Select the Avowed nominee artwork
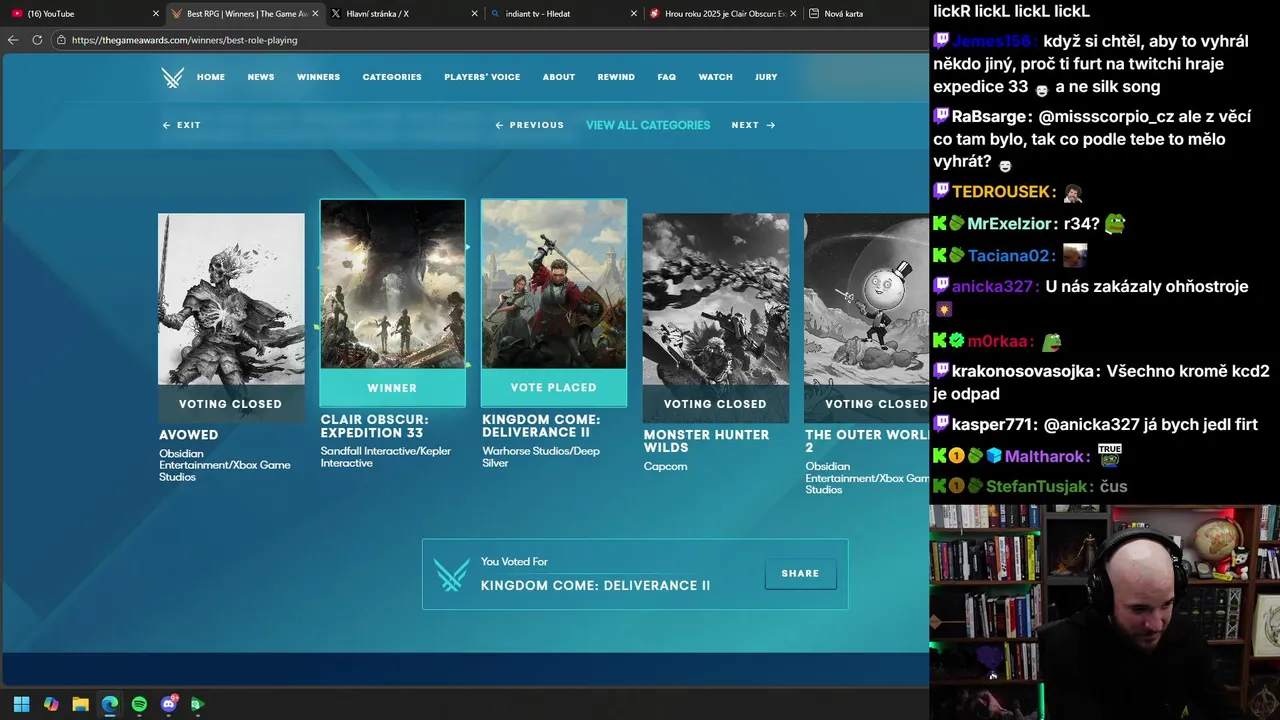 tap(231, 299)
